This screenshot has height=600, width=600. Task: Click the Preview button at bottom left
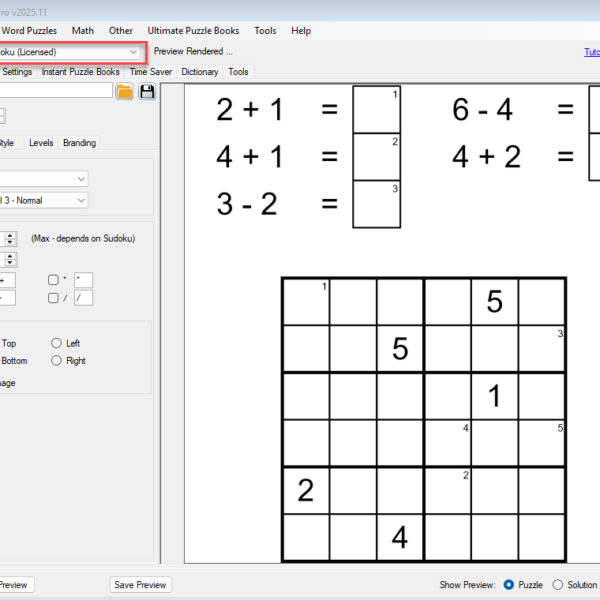(x=15, y=585)
